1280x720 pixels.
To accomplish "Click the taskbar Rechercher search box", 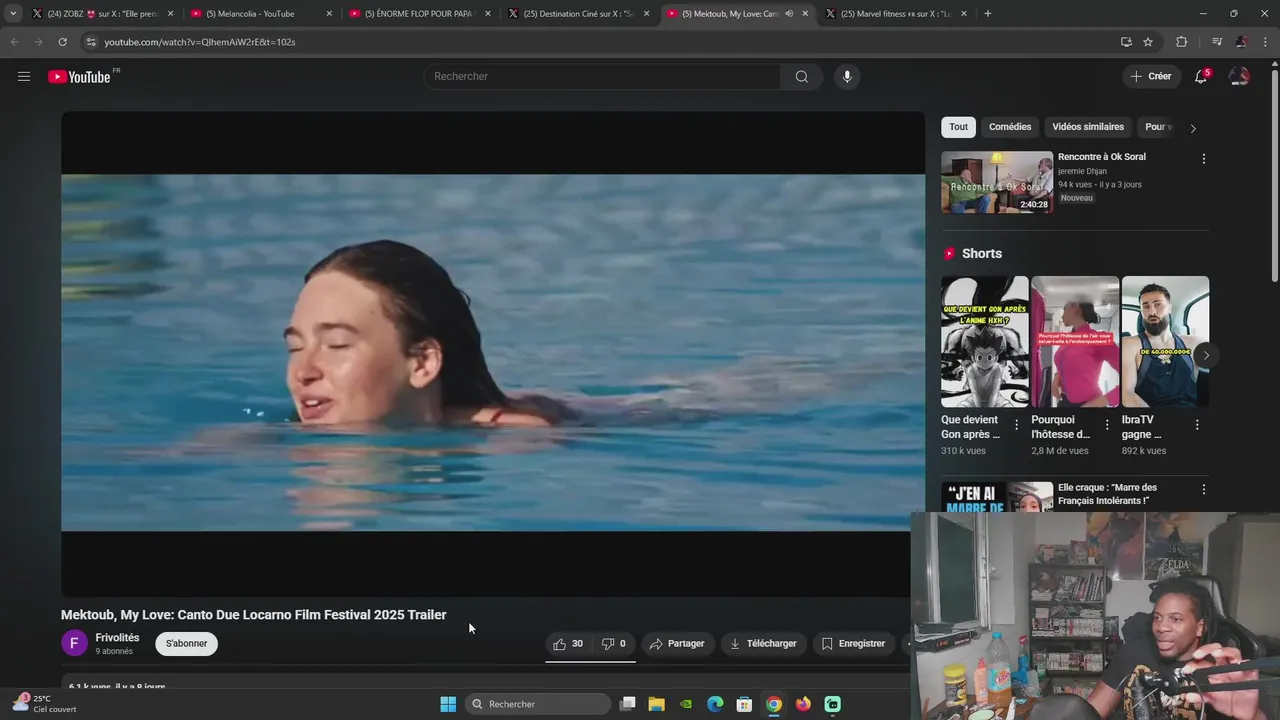I will coord(539,704).
